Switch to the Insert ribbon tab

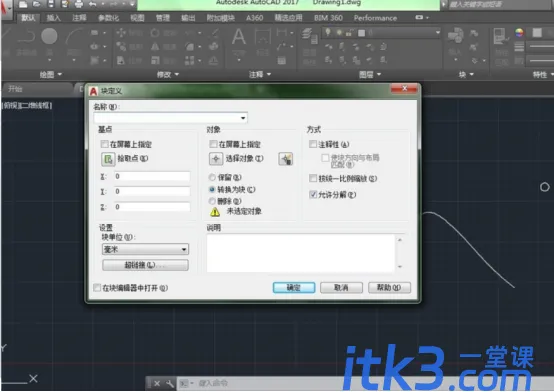click(53, 18)
